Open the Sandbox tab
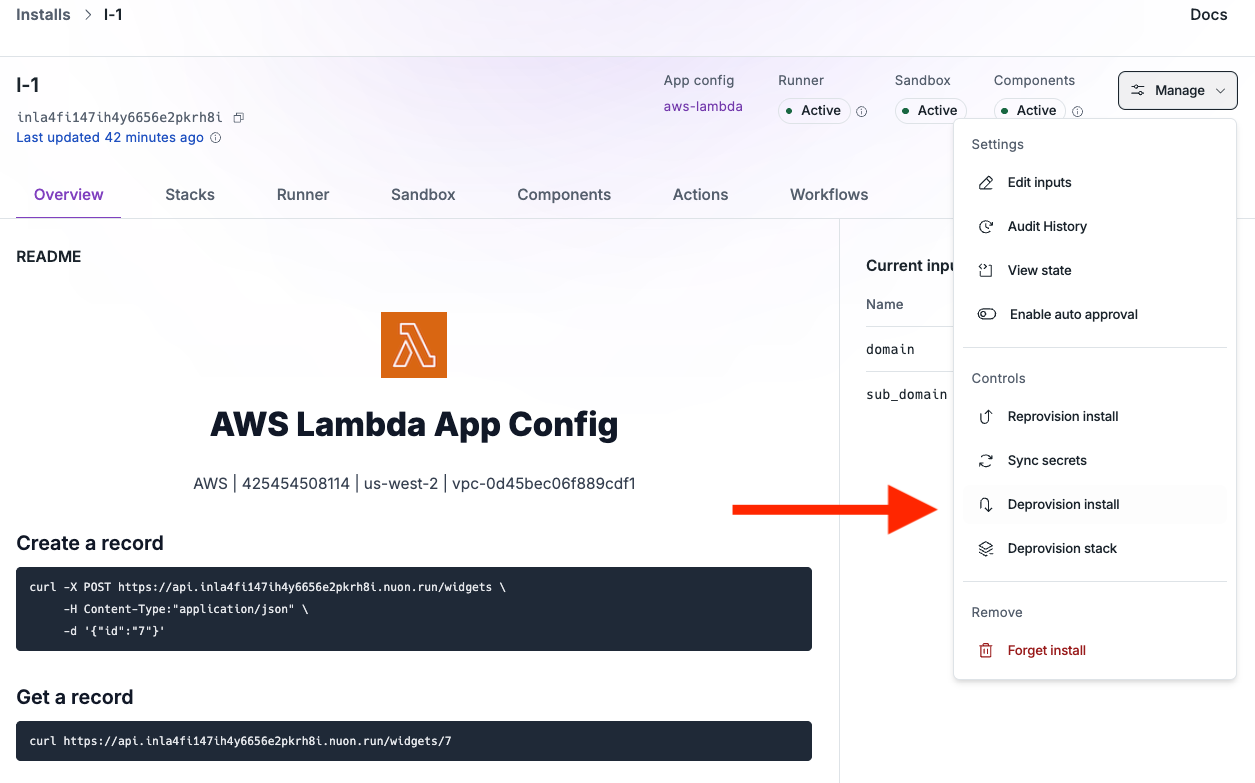Image resolution: width=1255 pixels, height=783 pixels. (x=423, y=195)
